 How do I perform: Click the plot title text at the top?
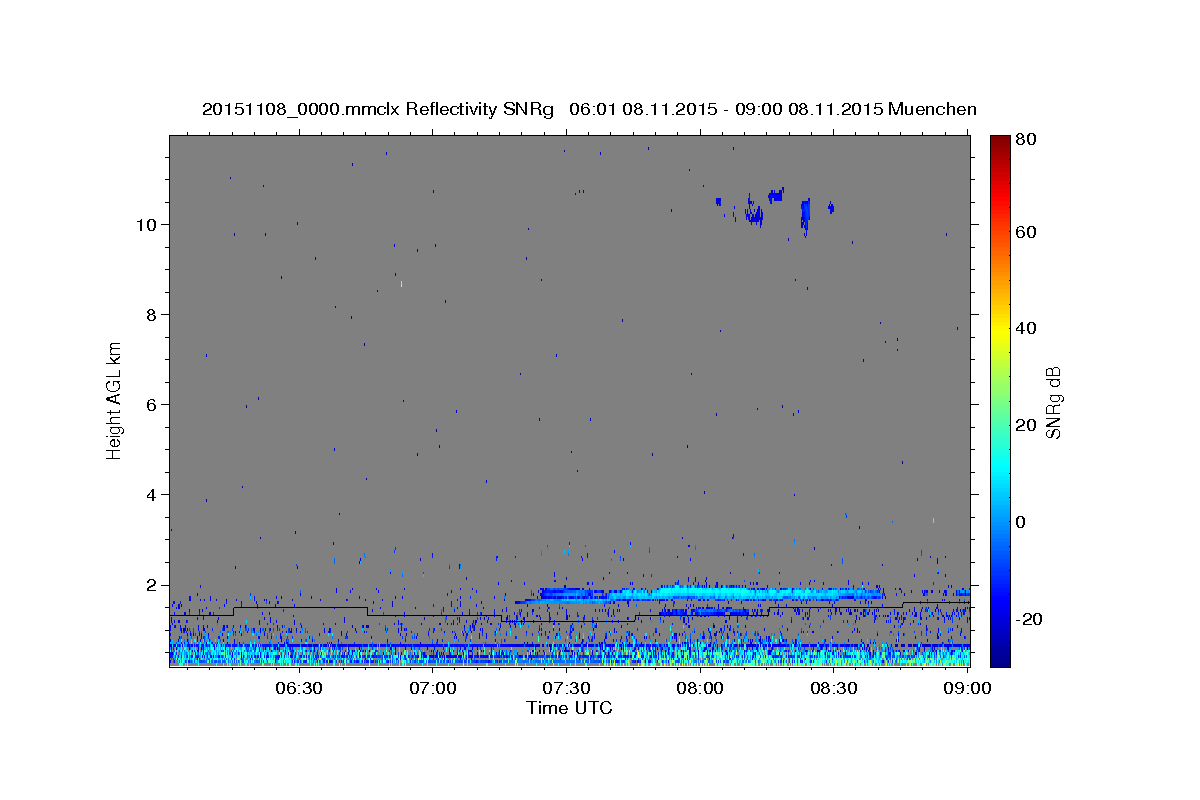coord(589,109)
